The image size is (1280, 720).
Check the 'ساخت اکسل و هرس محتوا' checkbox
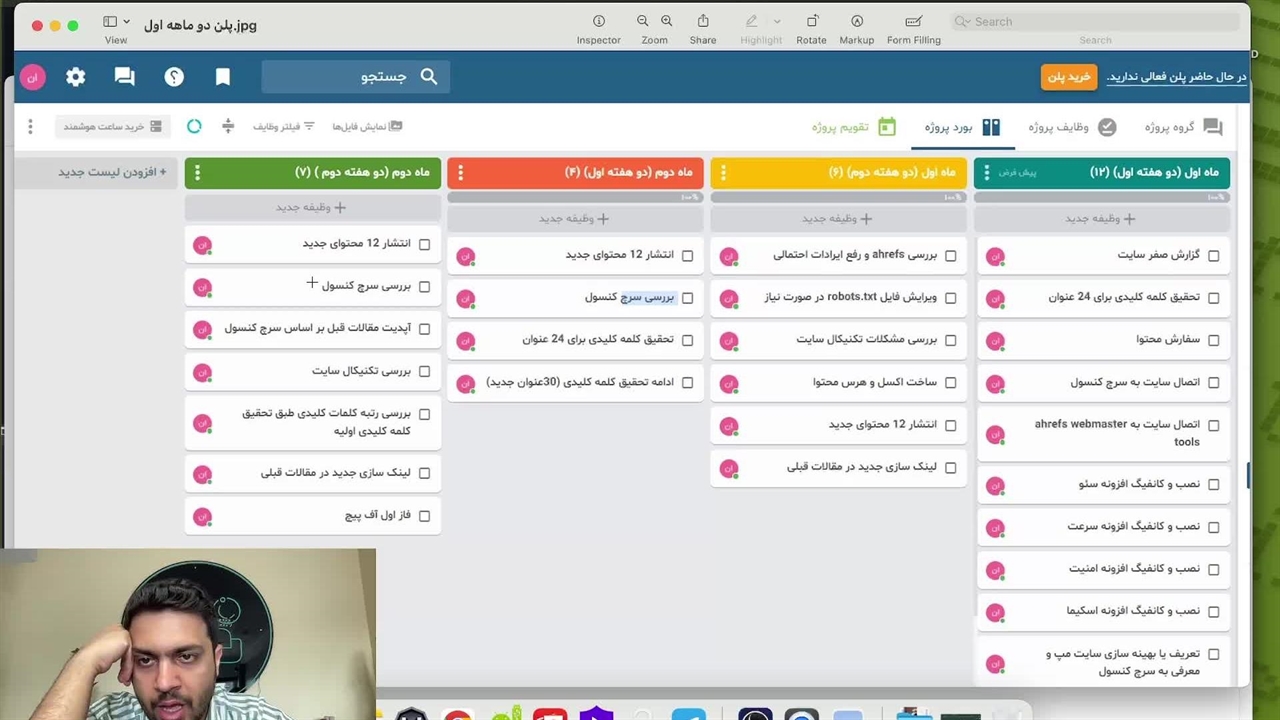pyautogui.click(x=950, y=383)
